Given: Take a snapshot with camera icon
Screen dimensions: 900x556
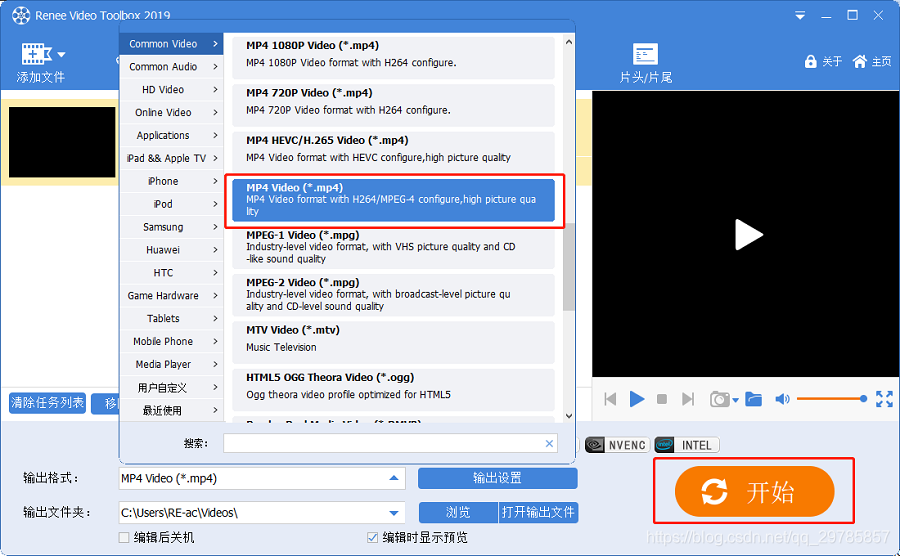Looking at the screenshot, I should click(x=719, y=399).
